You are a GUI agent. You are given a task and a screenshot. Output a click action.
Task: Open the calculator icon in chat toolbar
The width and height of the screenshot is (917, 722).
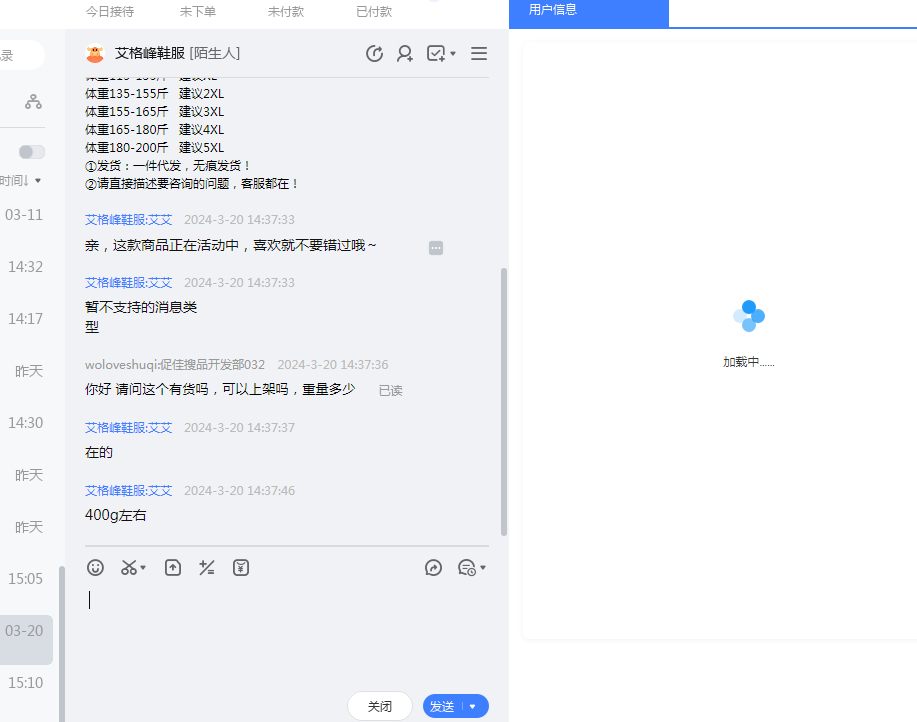tap(207, 567)
